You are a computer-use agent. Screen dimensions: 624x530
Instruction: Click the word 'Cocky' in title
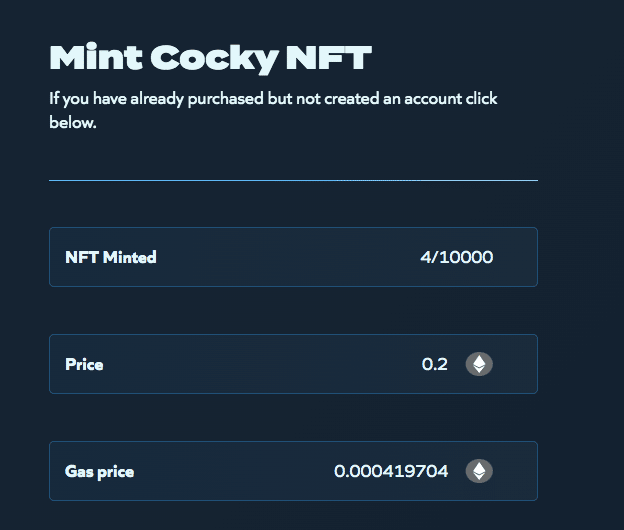[214, 59]
